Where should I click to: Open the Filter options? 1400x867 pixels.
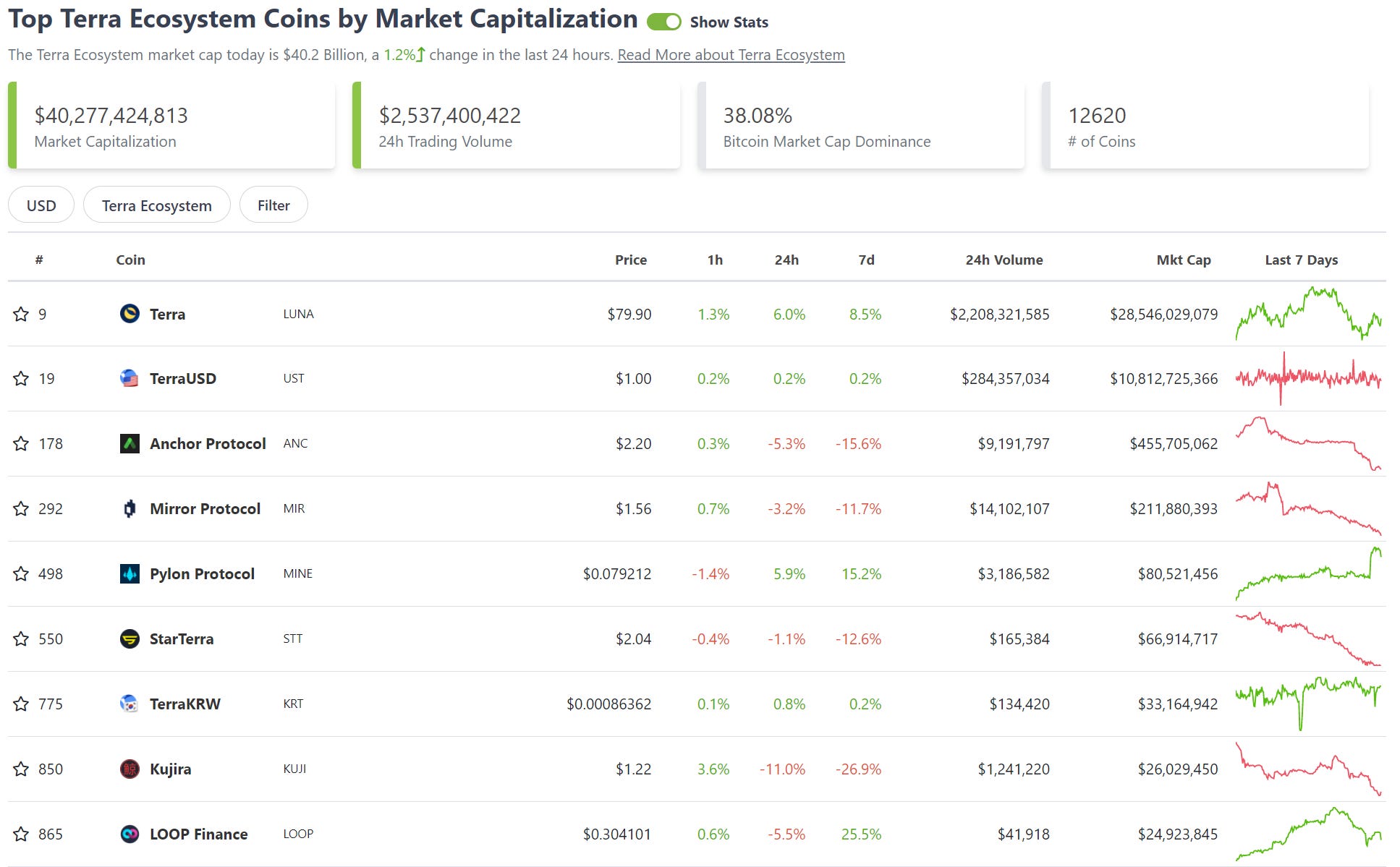pyautogui.click(x=273, y=205)
